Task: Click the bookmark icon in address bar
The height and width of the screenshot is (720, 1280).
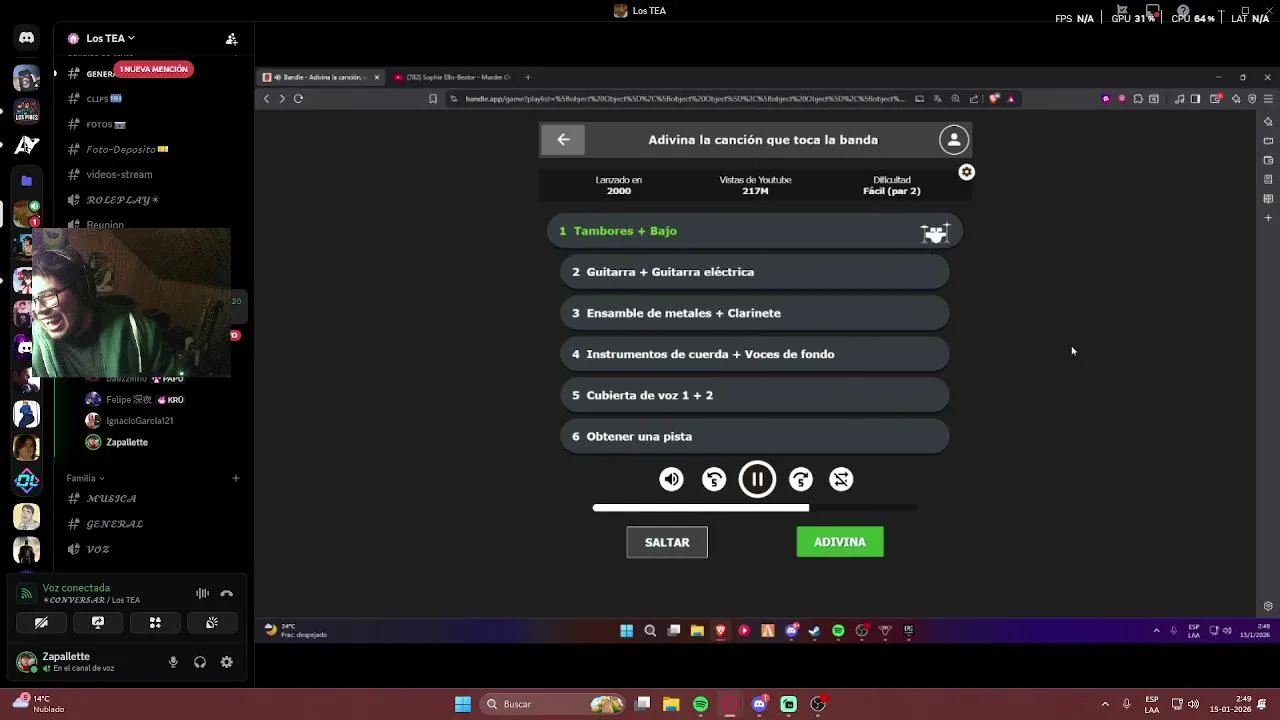Action: point(433,99)
